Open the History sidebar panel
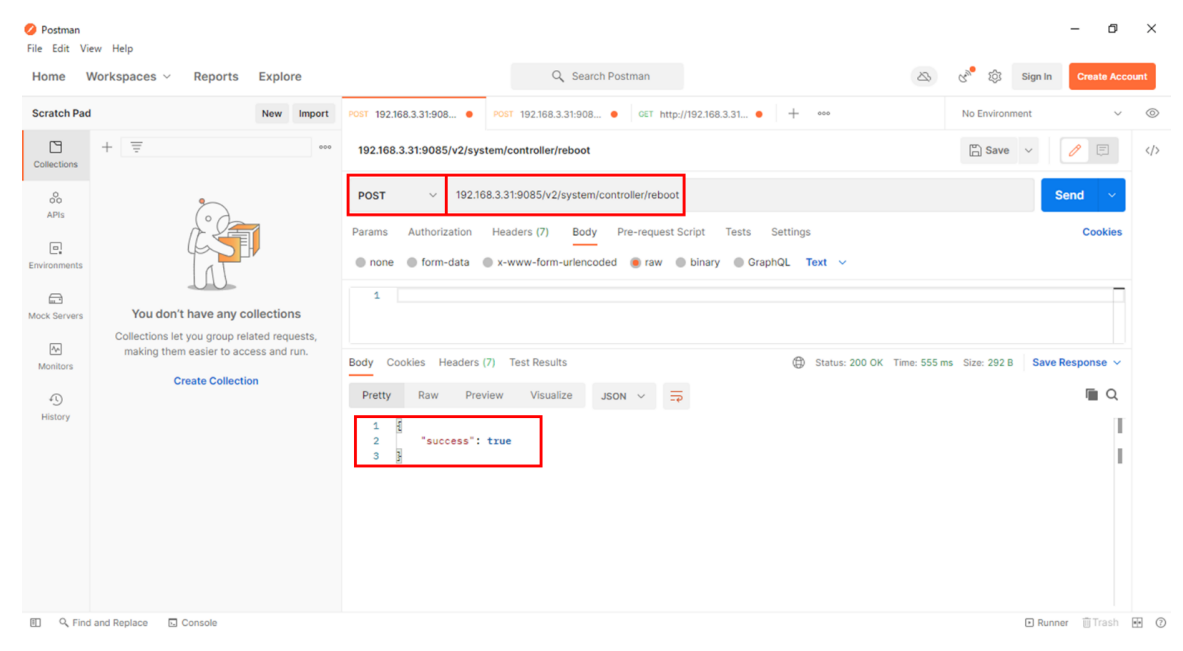Image resolution: width=1183 pixels, height=651 pixels. (x=55, y=406)
